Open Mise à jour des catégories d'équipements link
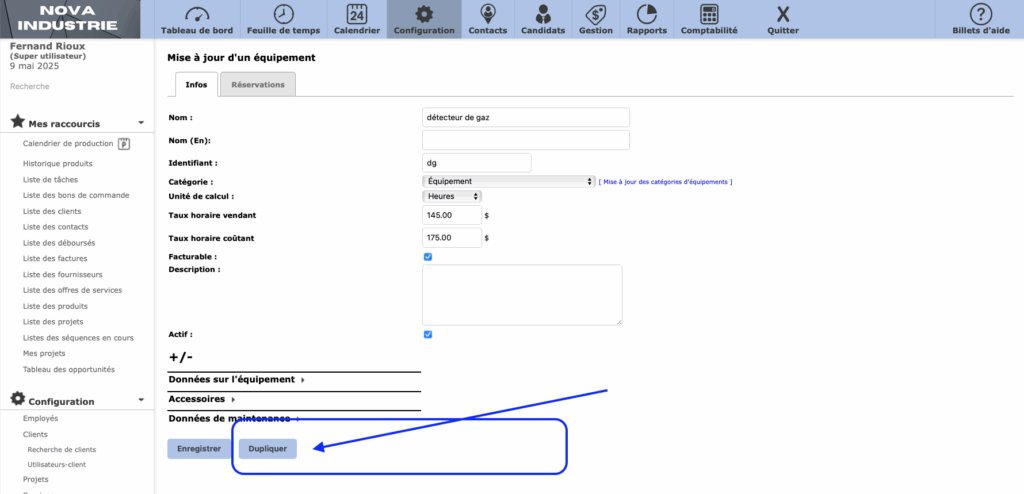 666,182
